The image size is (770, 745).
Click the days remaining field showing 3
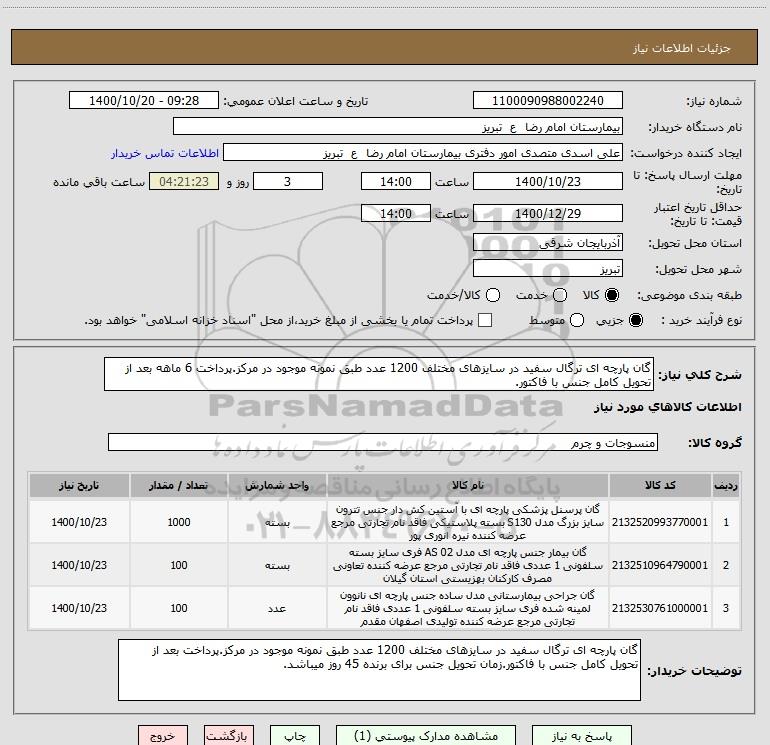click(x=288, y=181)
